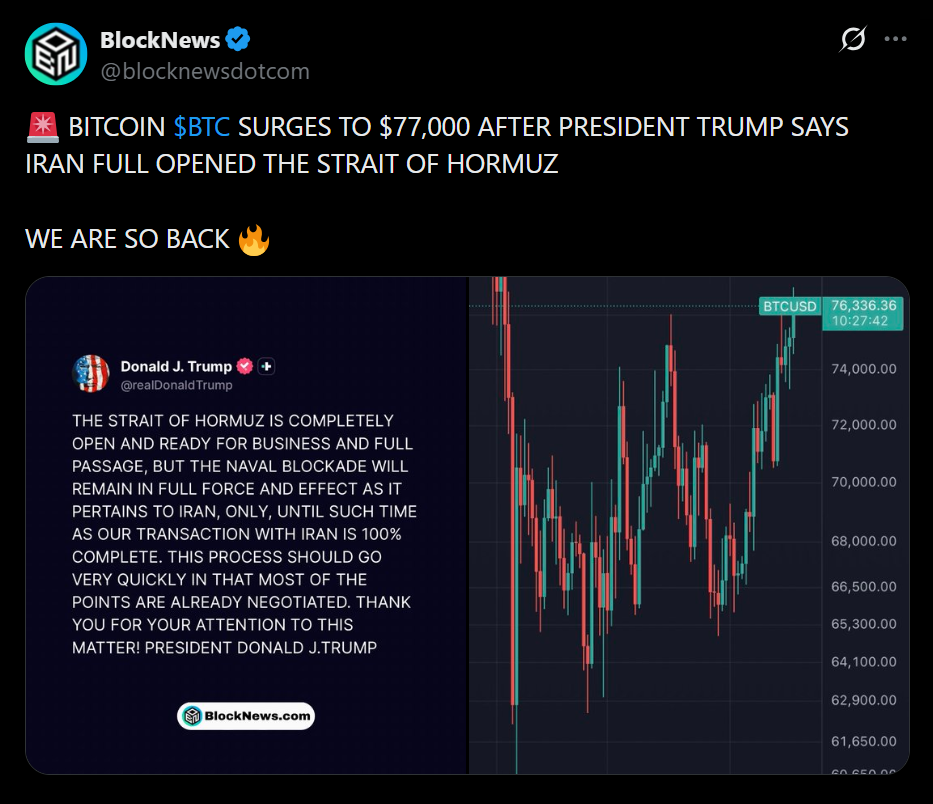Open the BlockNews display name link

coord(160,40)
